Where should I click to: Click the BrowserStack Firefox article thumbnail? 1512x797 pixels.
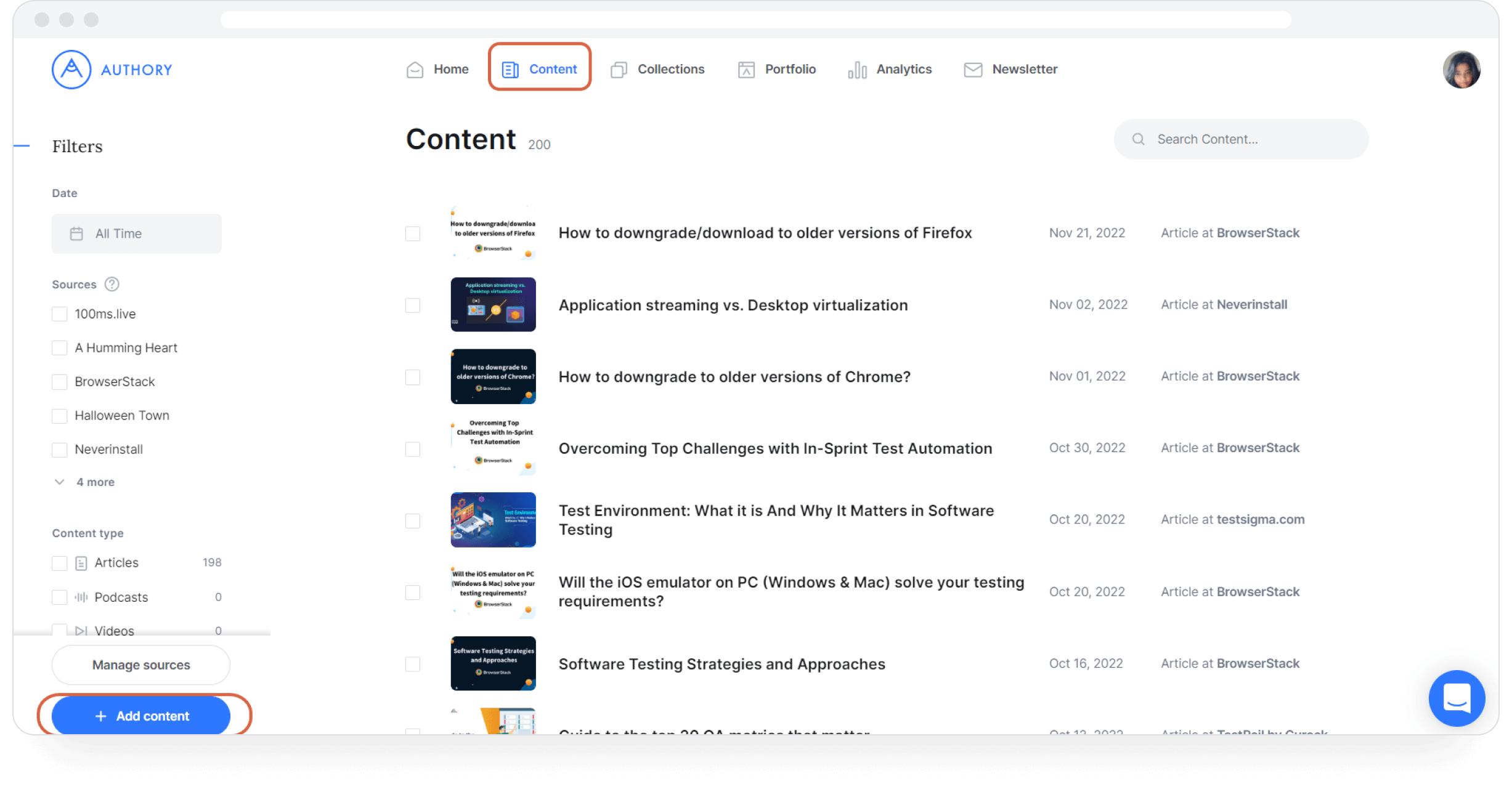coord(493,233)
